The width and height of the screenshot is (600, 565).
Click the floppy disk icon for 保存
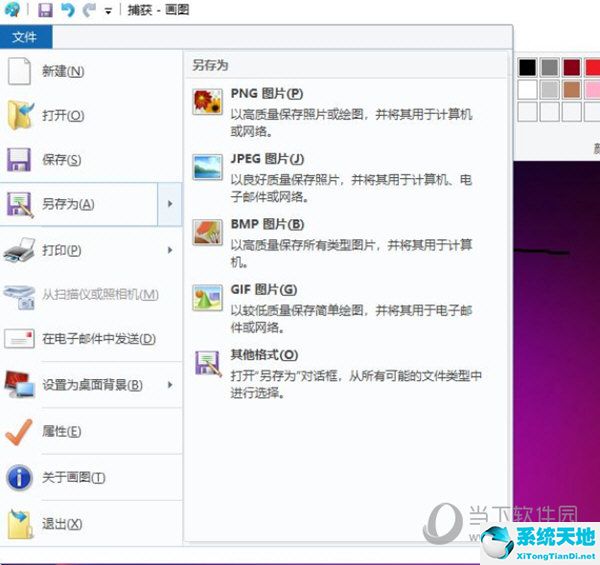tap(19, 159)
